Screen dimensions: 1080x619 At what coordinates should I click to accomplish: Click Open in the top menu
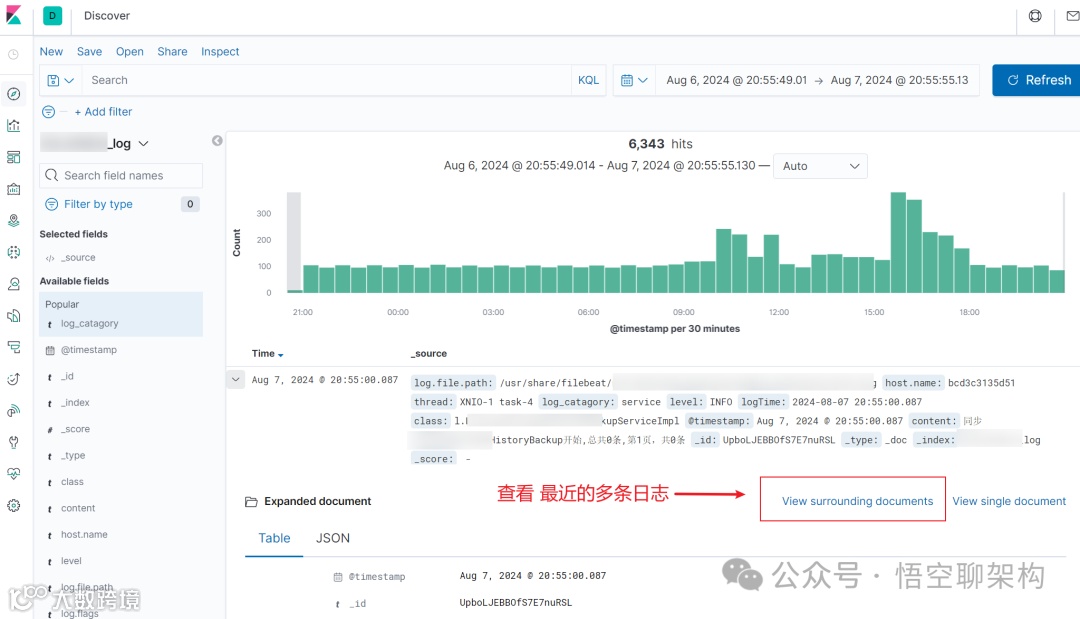pyautogui.click(x=129, y=52)
